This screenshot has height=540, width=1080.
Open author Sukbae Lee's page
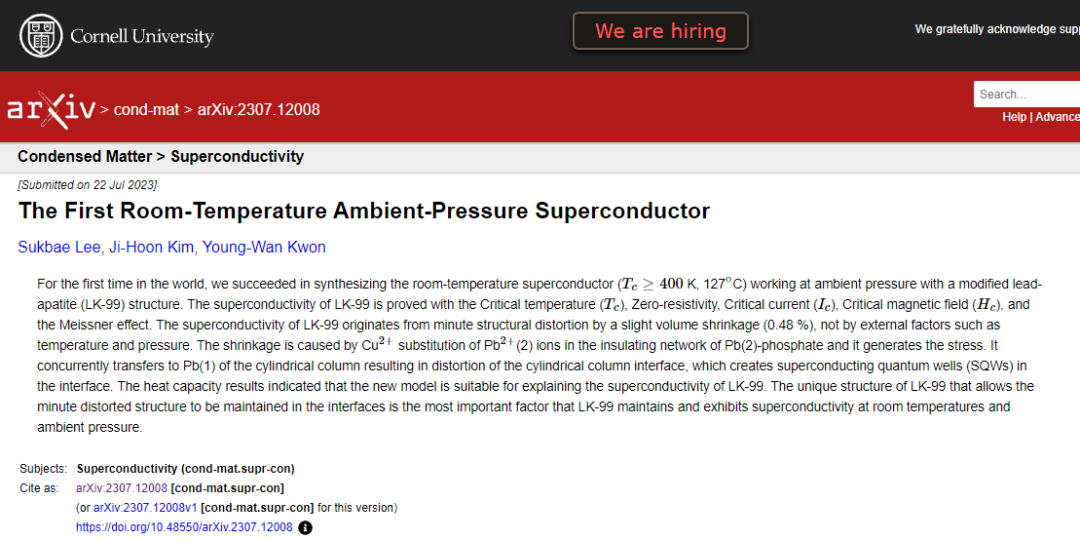tap(59, 247)
